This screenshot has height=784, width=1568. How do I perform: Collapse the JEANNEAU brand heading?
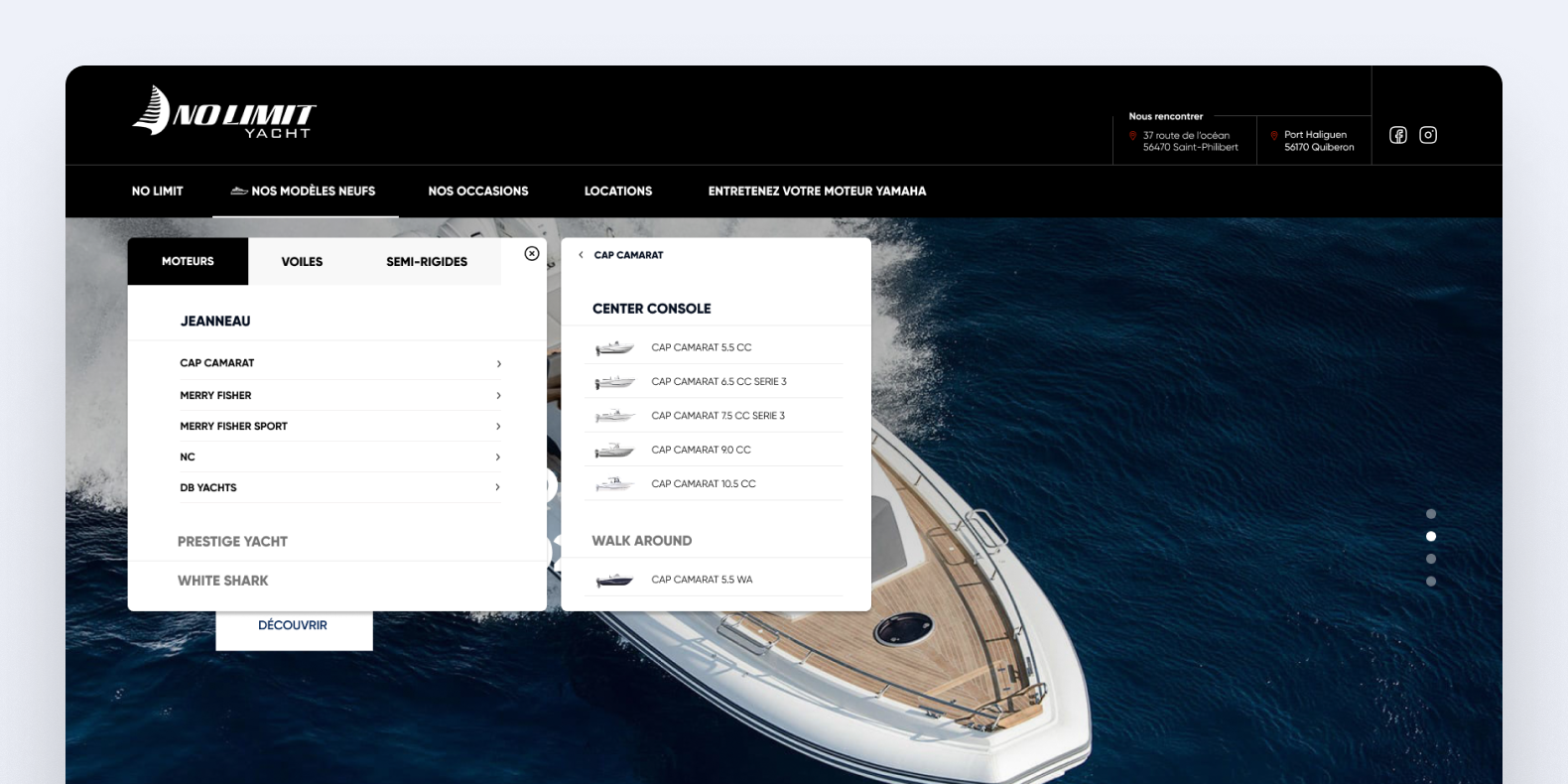click(215, 322)
